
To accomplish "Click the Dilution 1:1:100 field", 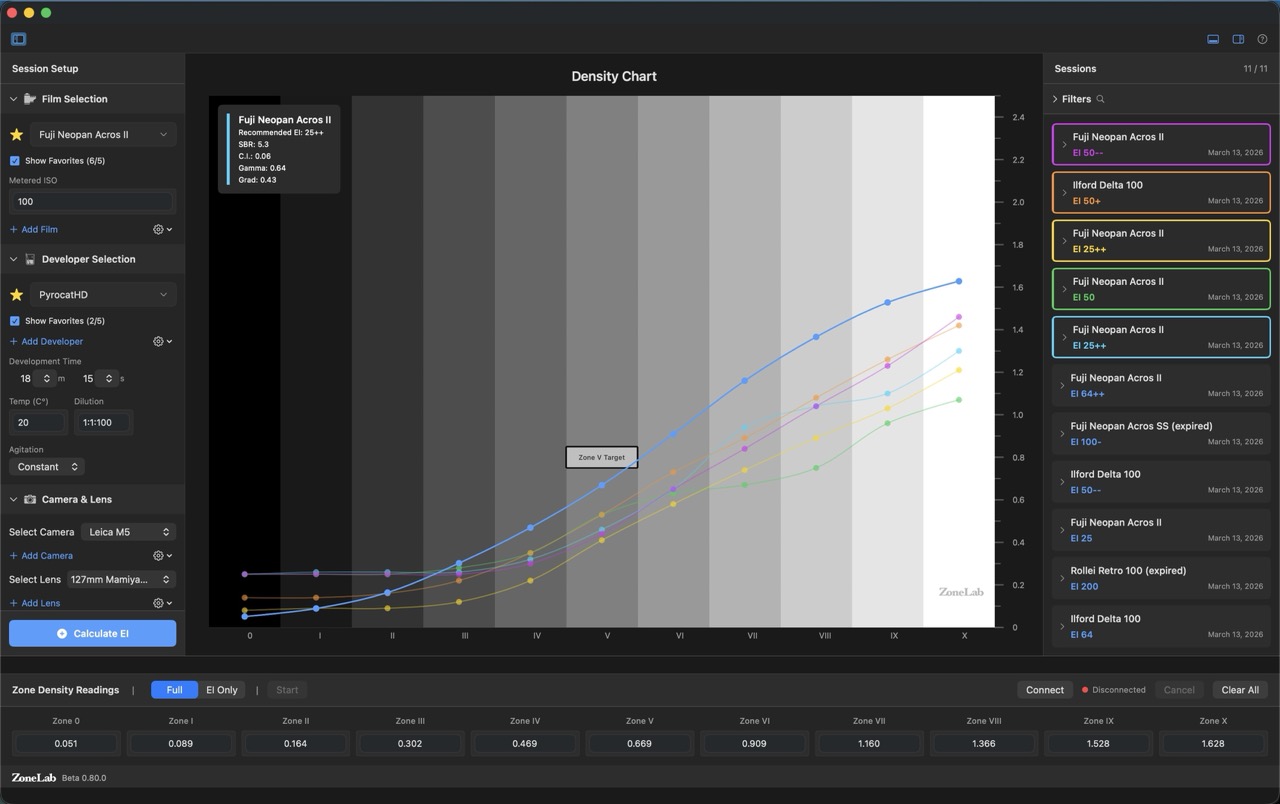I will (103, 422).
